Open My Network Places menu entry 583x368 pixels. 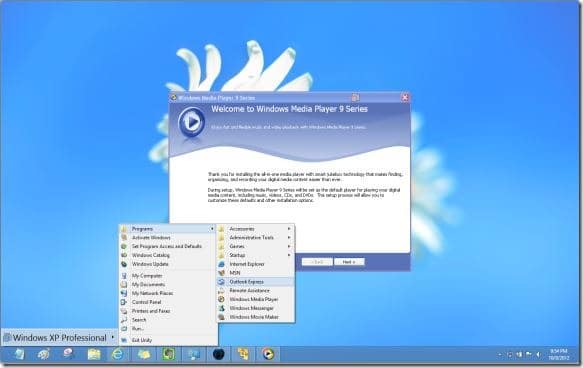tap(168, 293)
